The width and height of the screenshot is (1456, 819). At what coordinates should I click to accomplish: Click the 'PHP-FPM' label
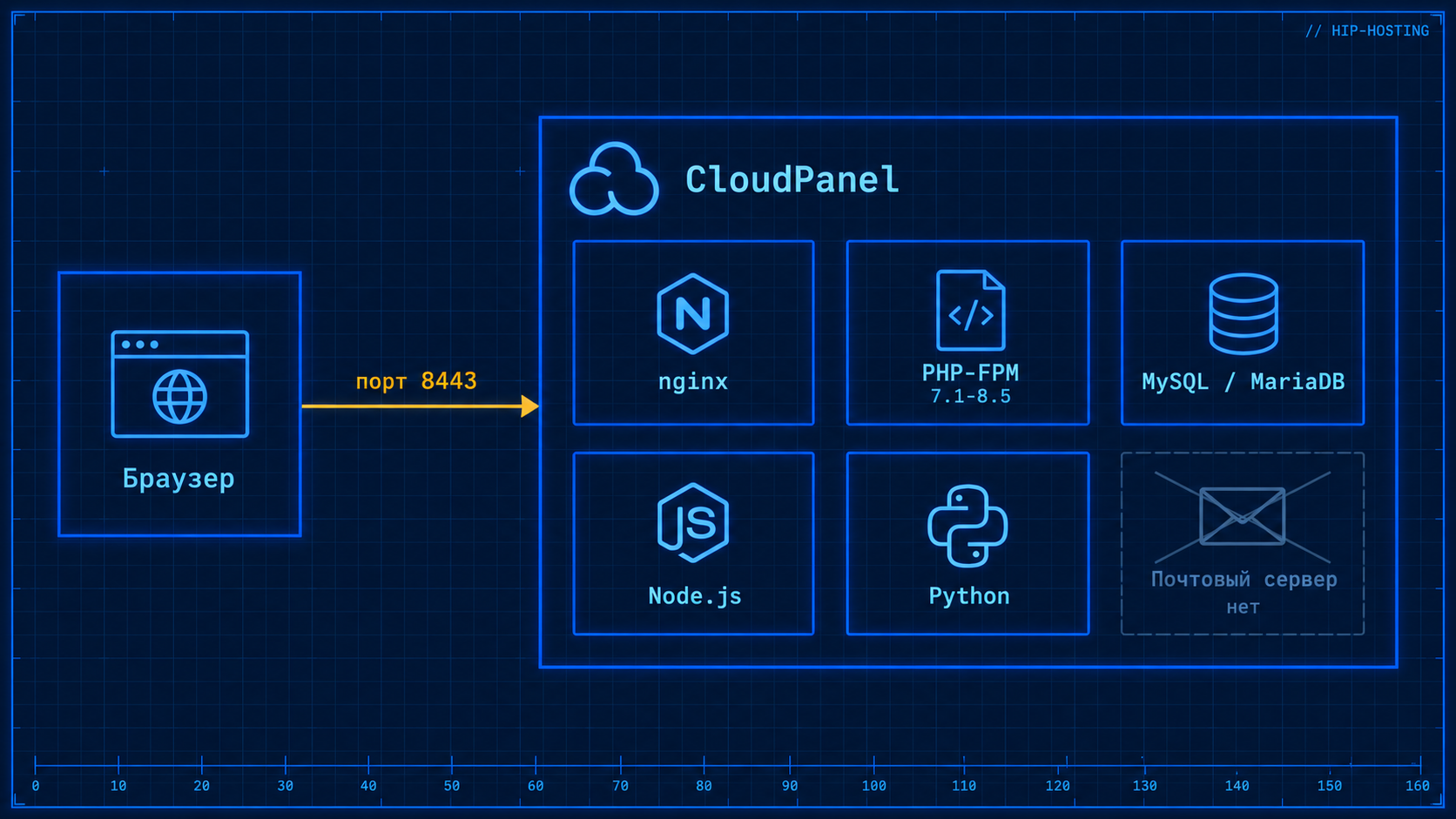click(x=970, y=373)
